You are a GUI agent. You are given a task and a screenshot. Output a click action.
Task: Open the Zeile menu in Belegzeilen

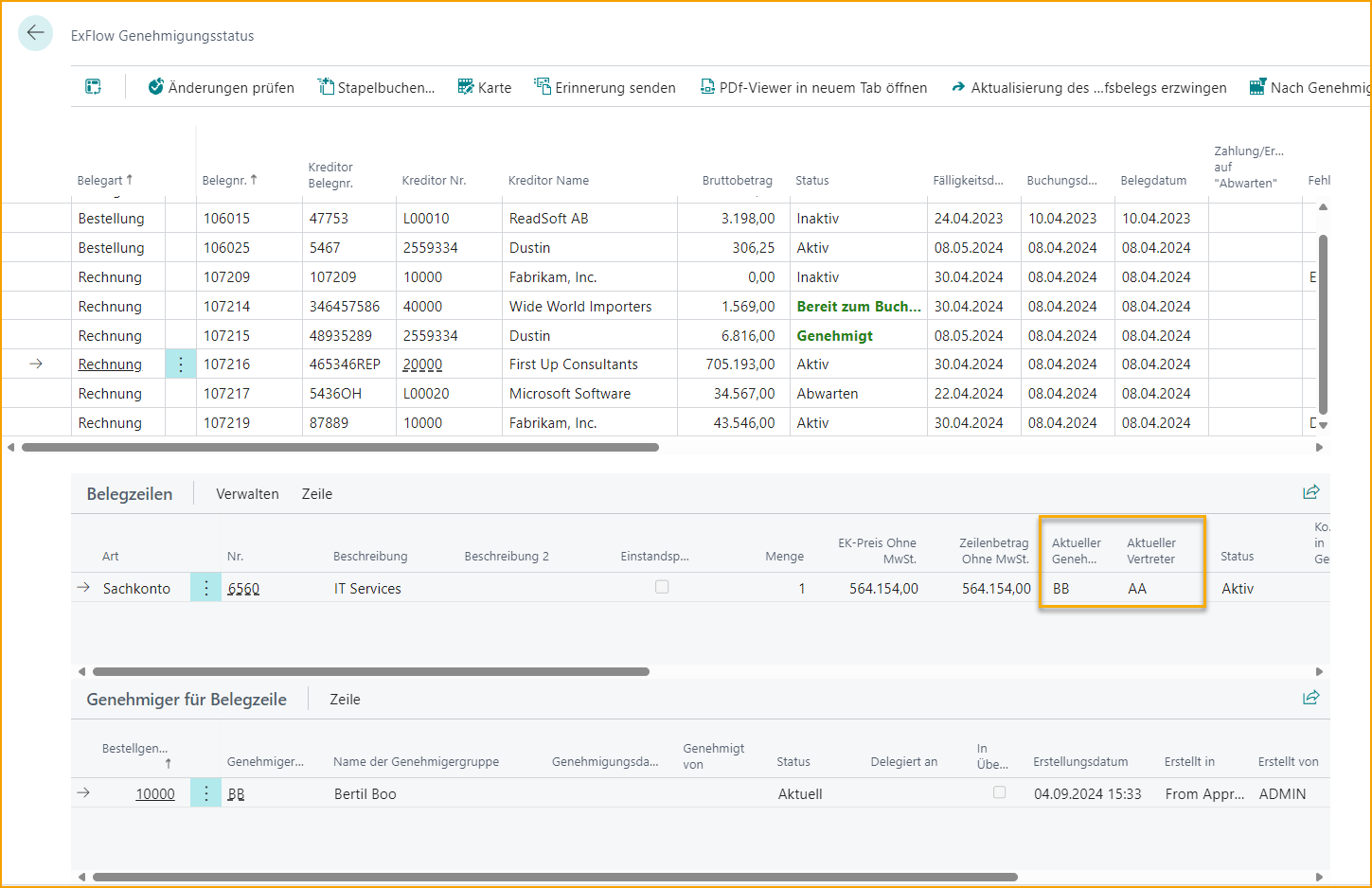[317, 493]
